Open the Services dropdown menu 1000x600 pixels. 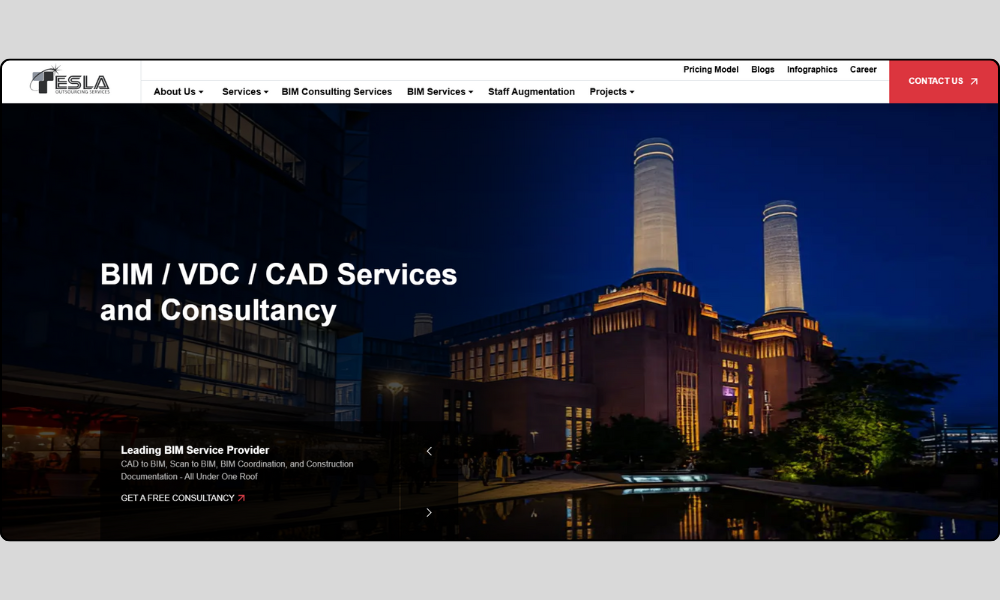[245, 92]
